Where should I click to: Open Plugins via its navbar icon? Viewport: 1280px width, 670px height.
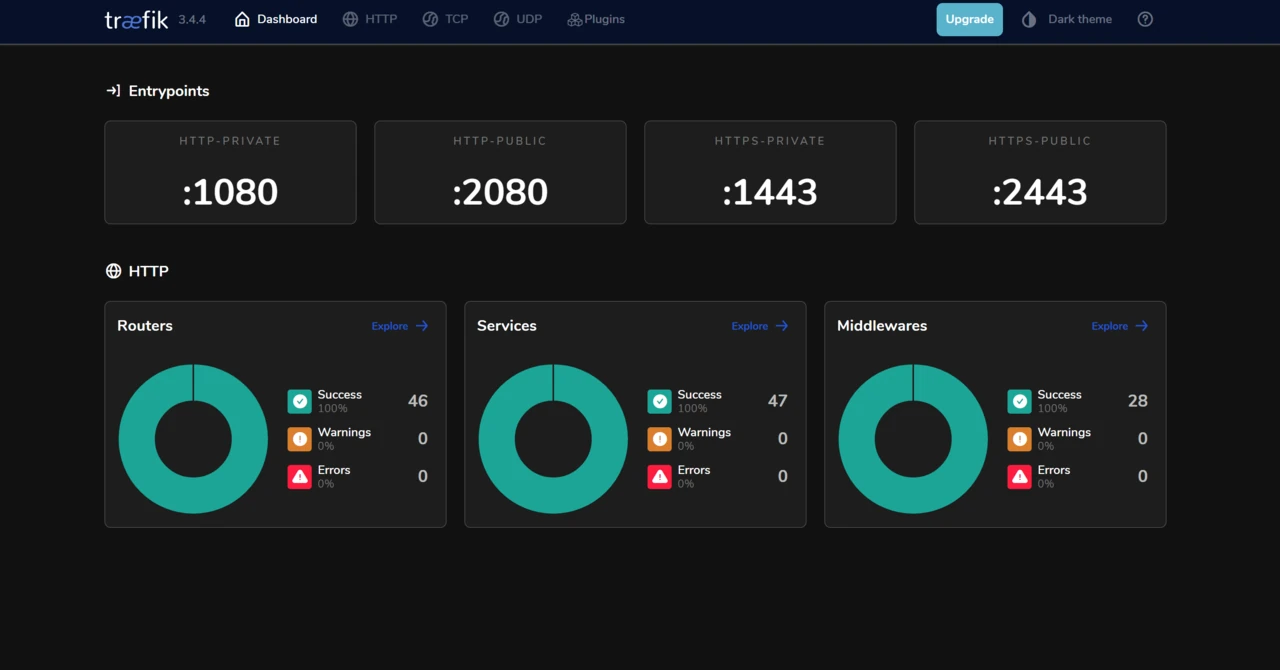(x=573, y=19)
